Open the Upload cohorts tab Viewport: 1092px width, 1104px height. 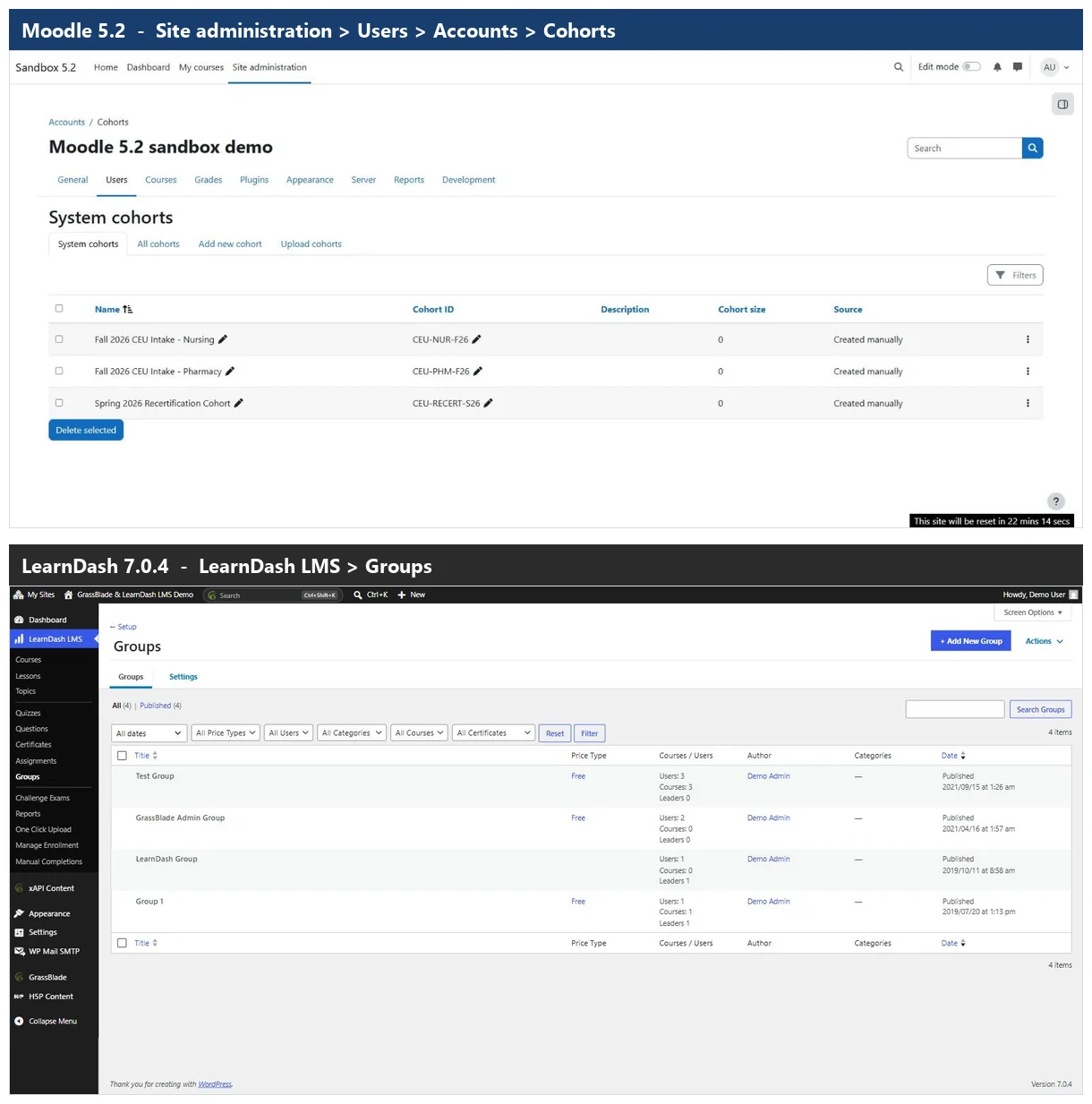pos(311,244)
